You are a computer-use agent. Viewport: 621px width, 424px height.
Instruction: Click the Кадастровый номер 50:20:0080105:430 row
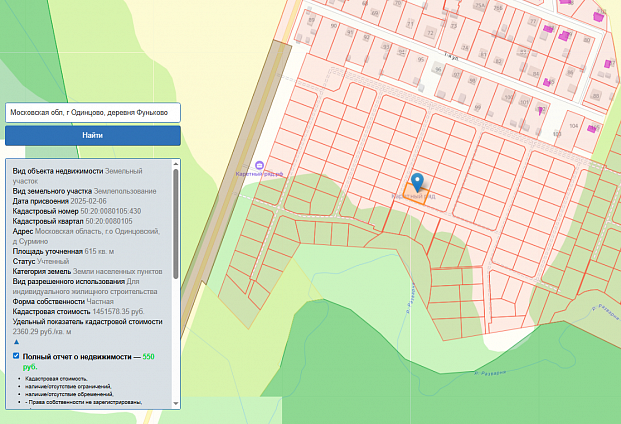pyautogui.click(x=77, y=211)
